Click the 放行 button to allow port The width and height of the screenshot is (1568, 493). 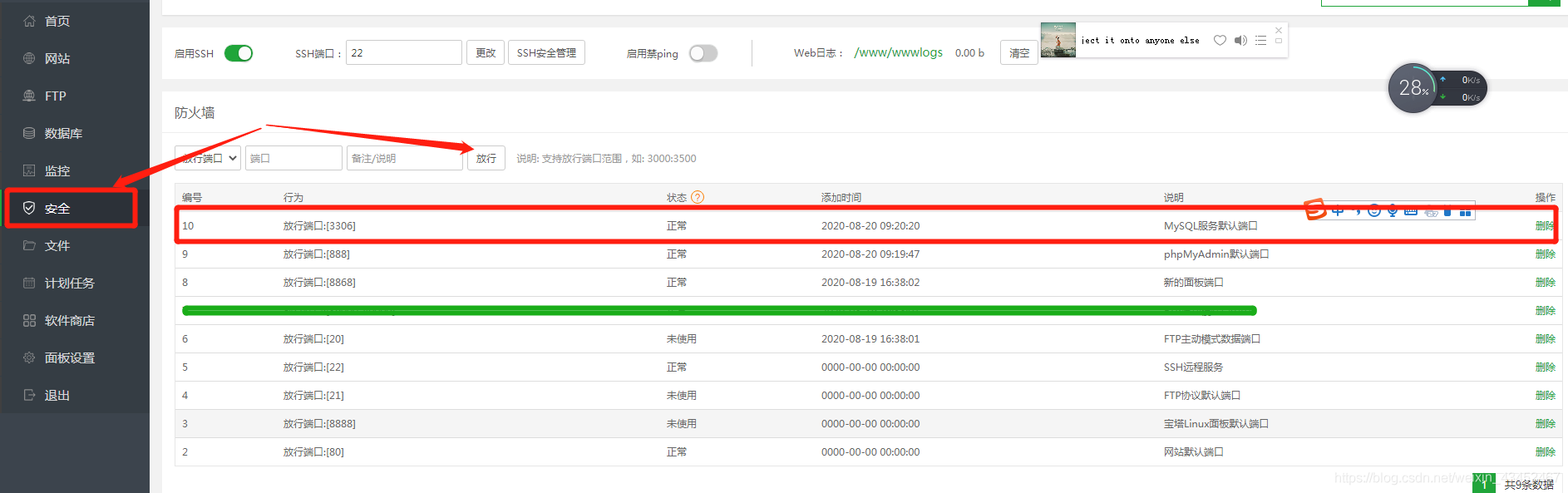tap(486, 158)
